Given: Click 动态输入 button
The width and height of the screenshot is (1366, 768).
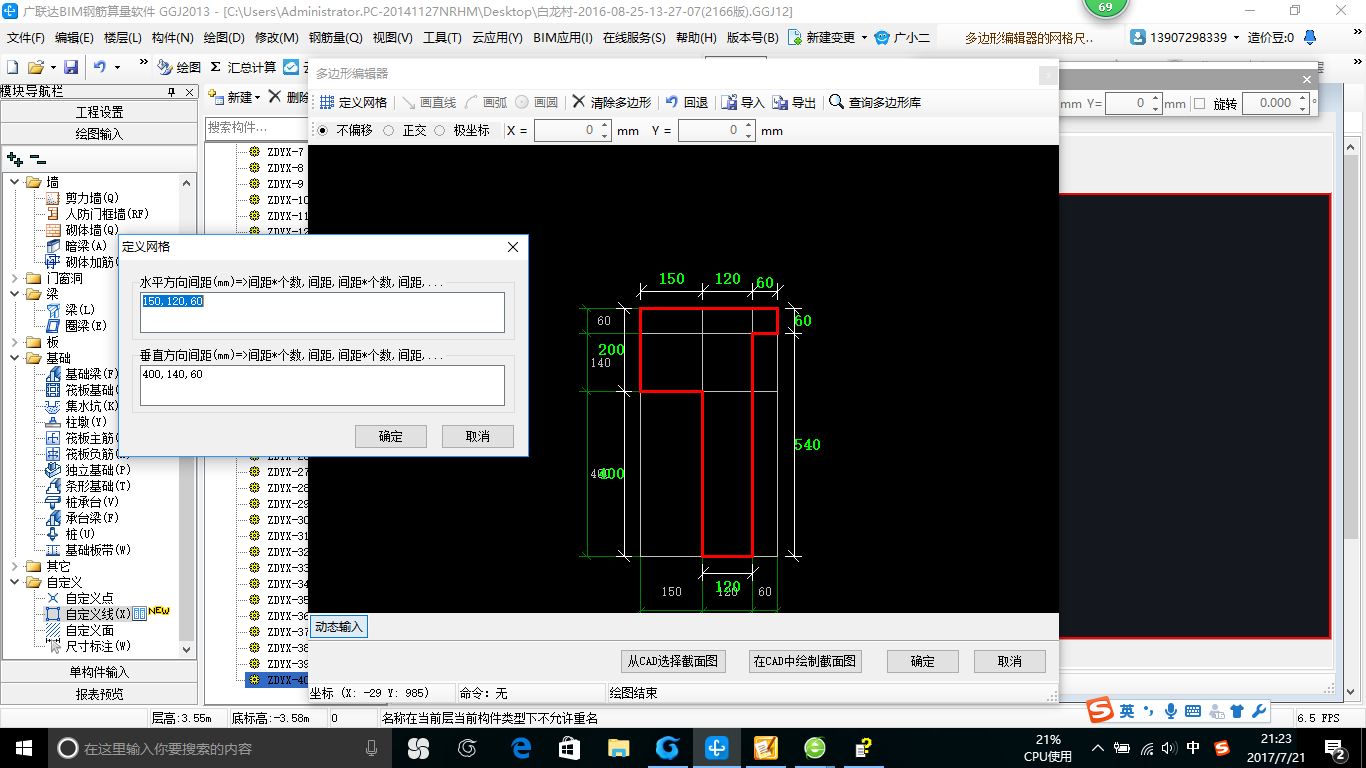Looking at the screenshot, I should tap(339, 627).
